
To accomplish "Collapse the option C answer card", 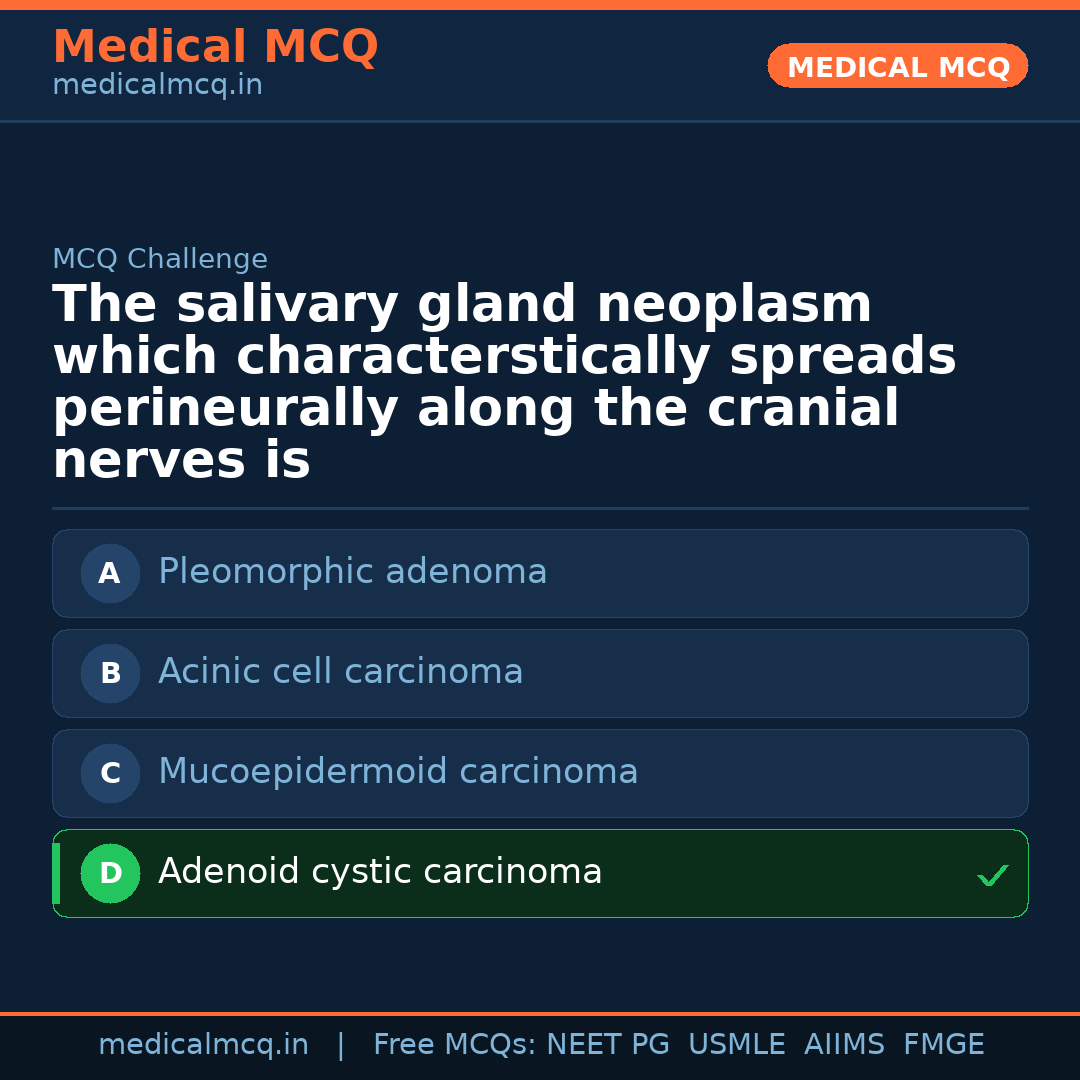I will pyautogui.click(x=540, y=773).
